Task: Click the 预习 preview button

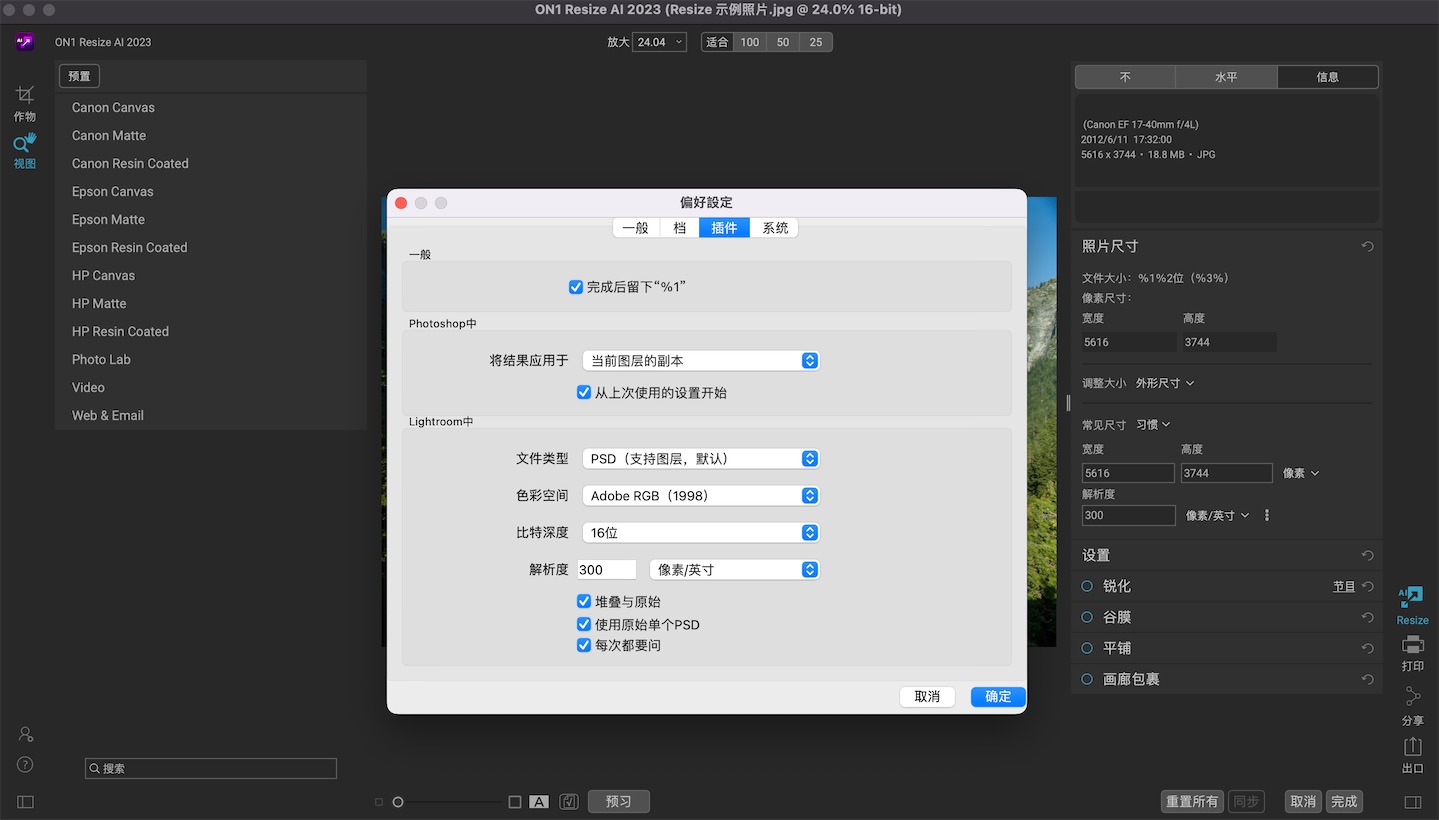Action: tap(619, 802)
